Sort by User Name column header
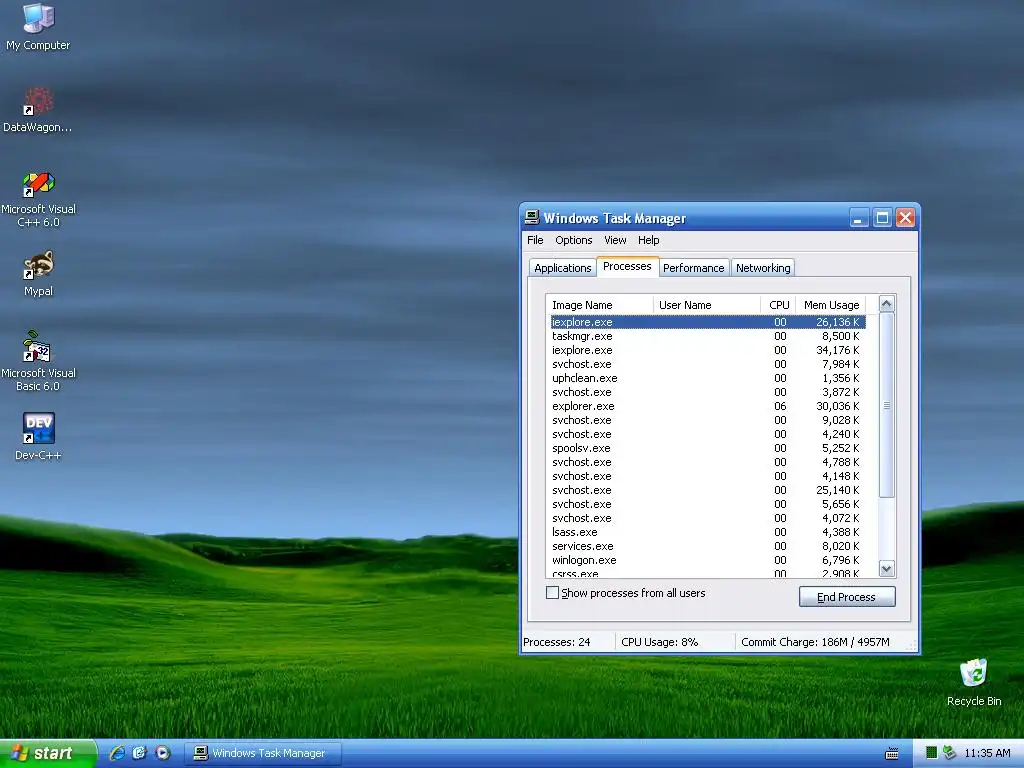Screen dimensions: 1024x768 pyautogui.click(x=707, y=305)
